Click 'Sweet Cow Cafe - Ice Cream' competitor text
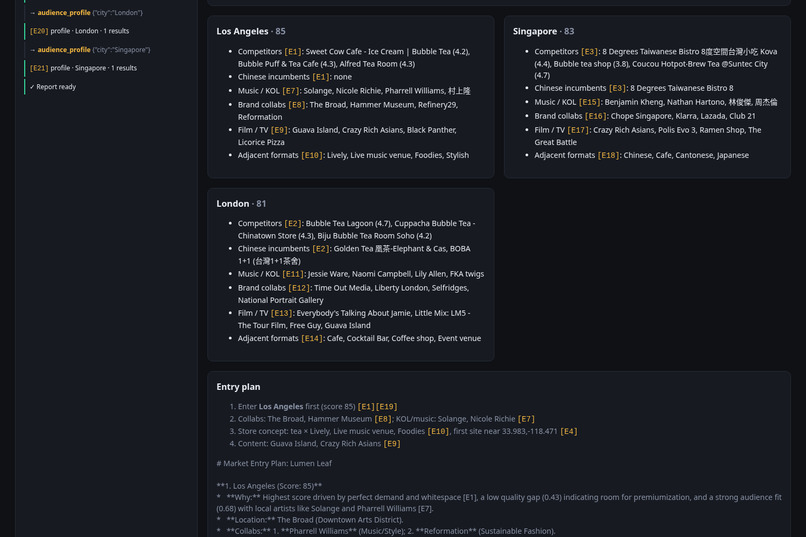This screenshot has height=537, width=806. click(x=355, y=51)
